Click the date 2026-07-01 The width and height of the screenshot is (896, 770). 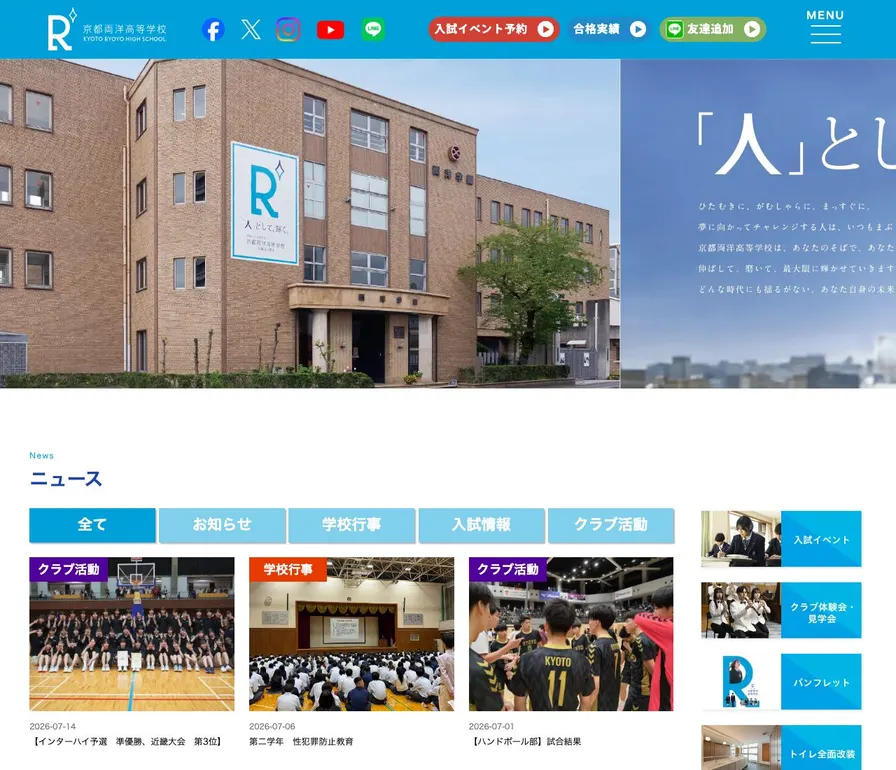pos(491,727)
